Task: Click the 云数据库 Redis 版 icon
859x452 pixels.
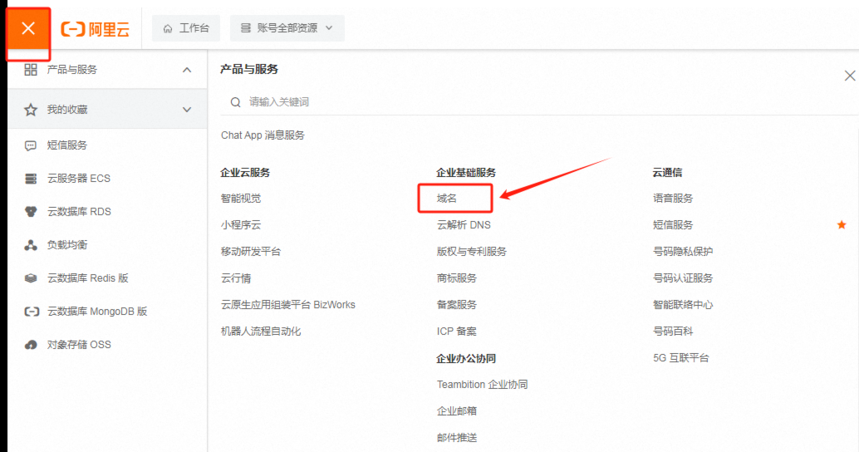Action: tap(31, 278)
